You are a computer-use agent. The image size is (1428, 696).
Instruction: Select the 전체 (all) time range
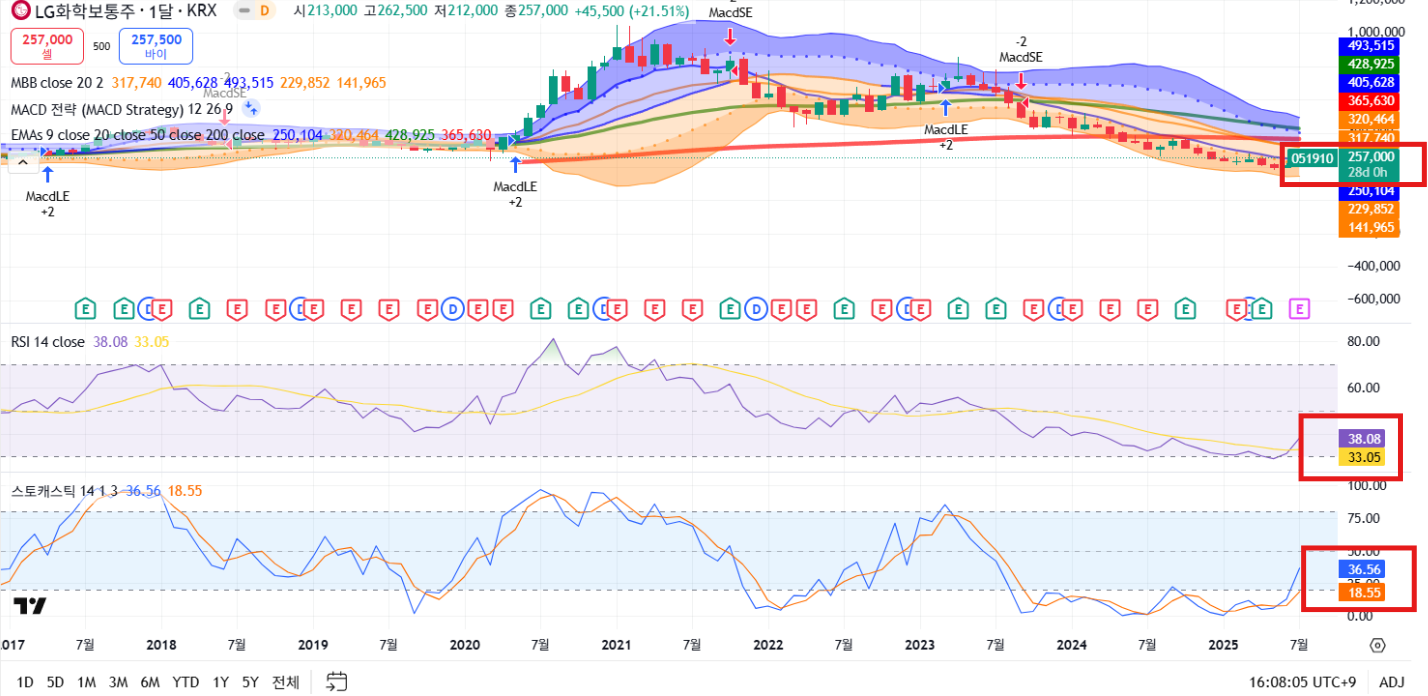tap(285, 682)
